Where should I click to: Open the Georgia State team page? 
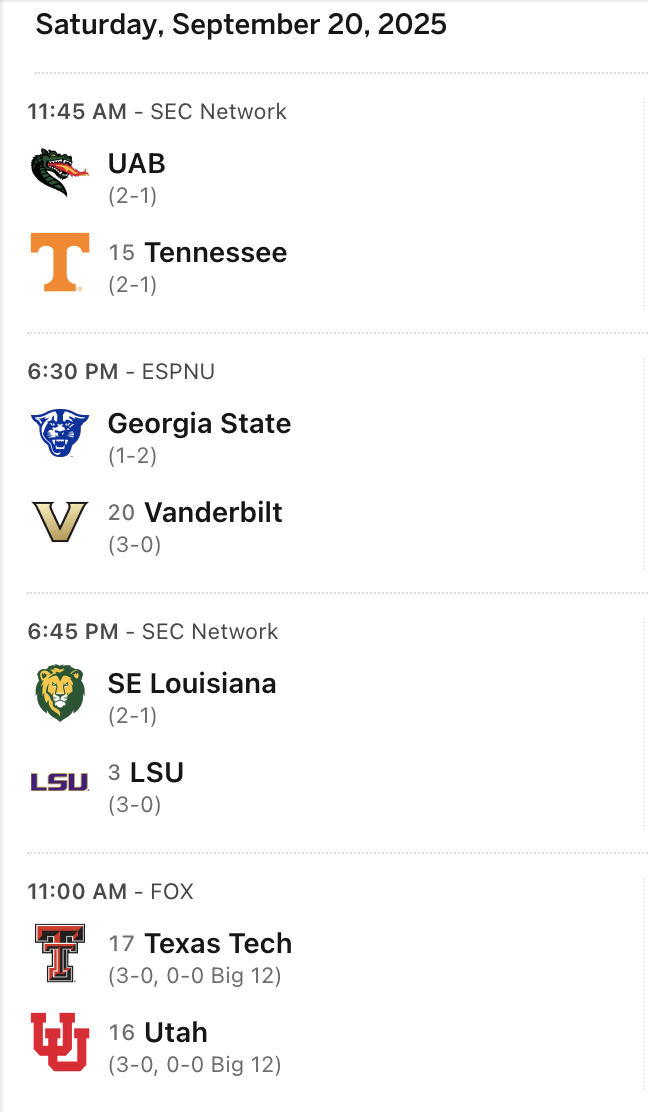pyautogui.click(x=199, y=424)
